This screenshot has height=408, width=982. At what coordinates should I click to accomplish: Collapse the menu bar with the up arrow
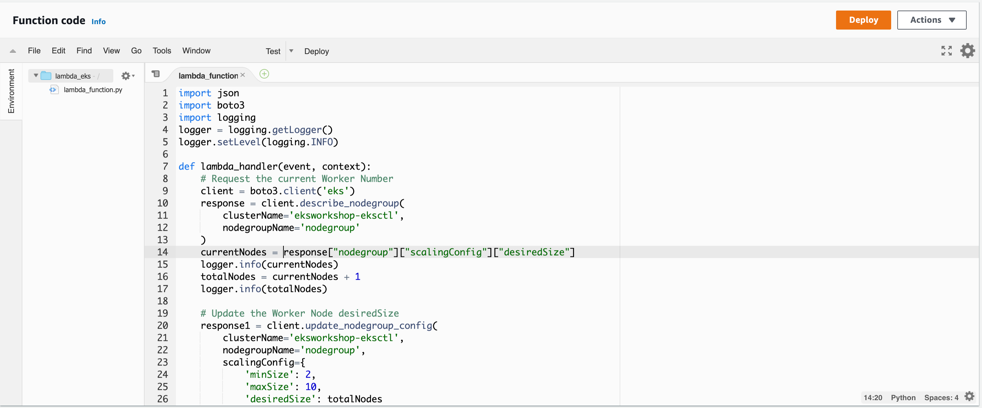tap(13, 51)
